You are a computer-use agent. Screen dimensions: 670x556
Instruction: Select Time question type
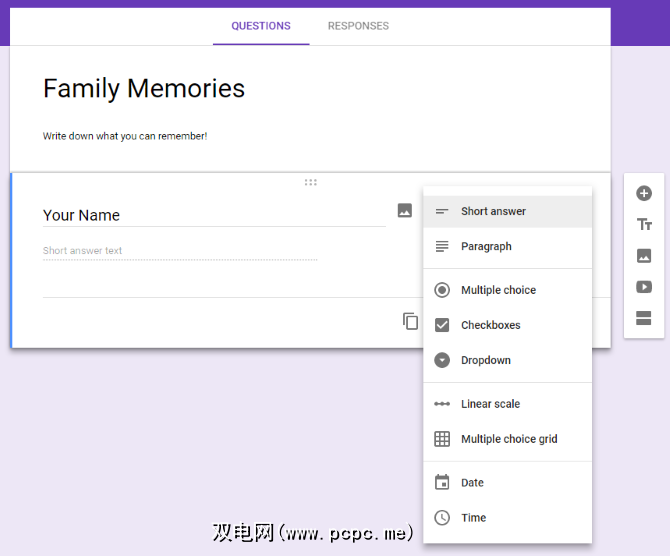pyautogui.click(x=507, y=518)
